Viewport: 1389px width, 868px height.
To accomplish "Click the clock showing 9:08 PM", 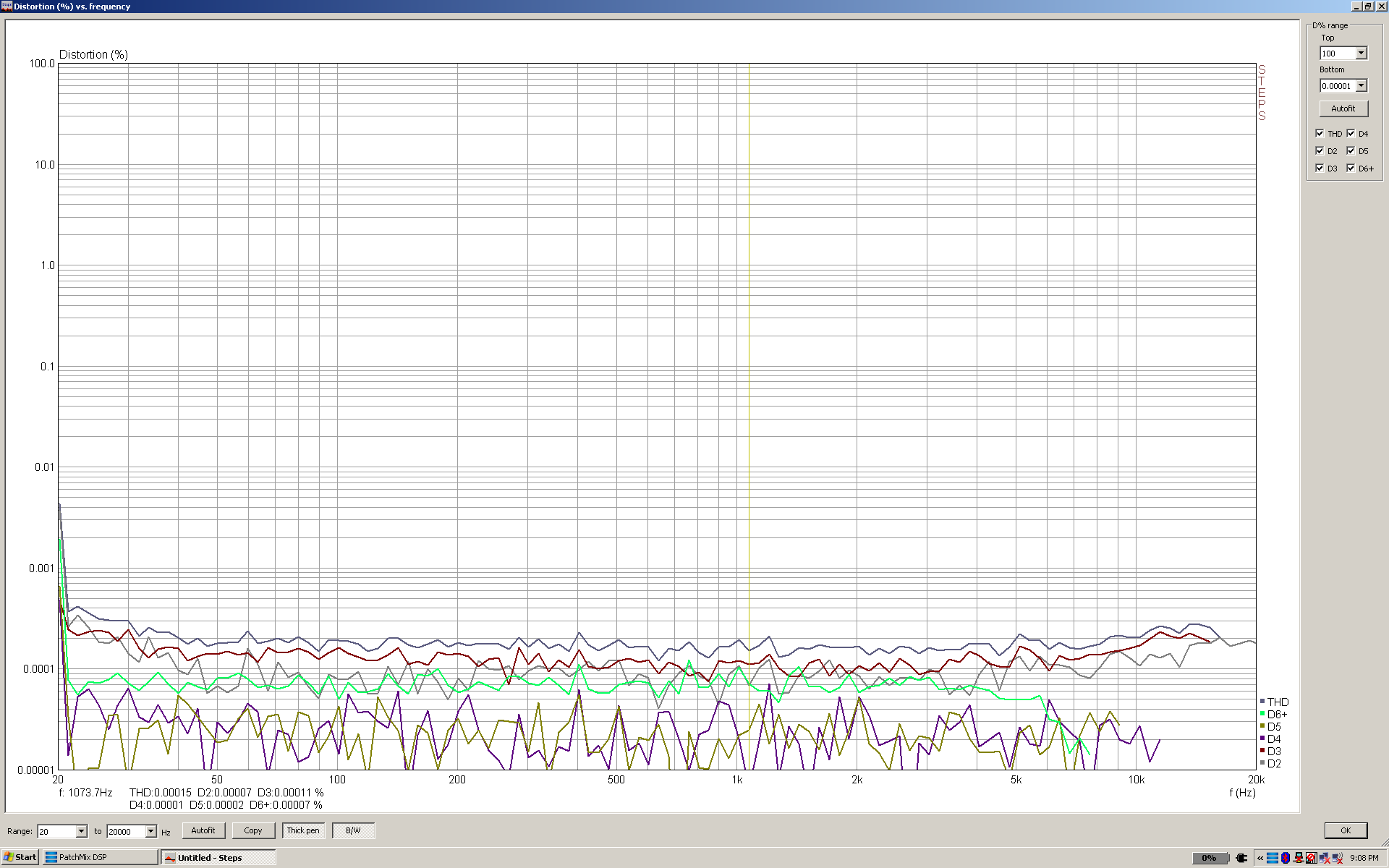I will [1364, 858].
